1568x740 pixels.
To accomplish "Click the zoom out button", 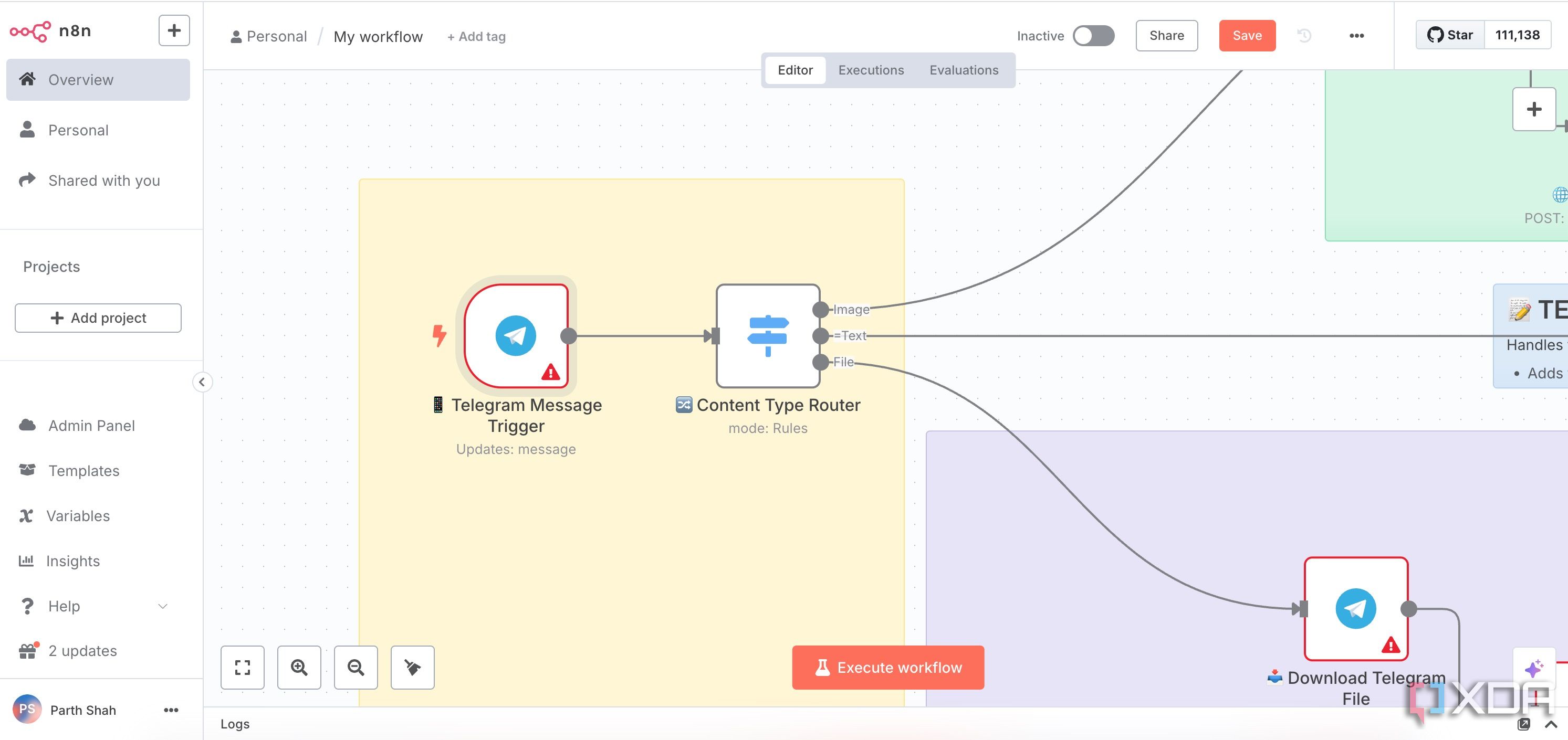I will tap(356, 668).
